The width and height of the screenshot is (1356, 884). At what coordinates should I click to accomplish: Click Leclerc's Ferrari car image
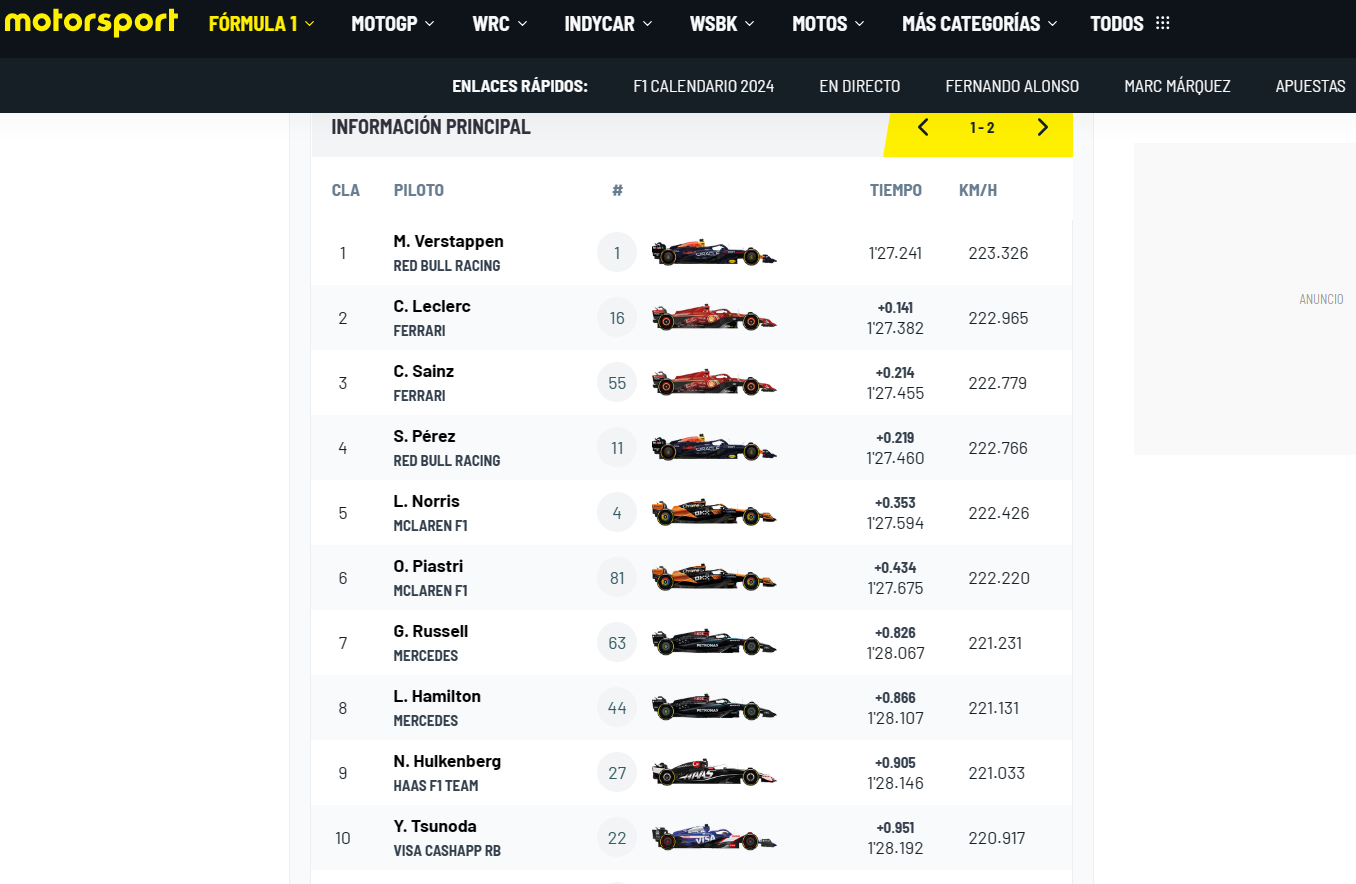point(714,318)
